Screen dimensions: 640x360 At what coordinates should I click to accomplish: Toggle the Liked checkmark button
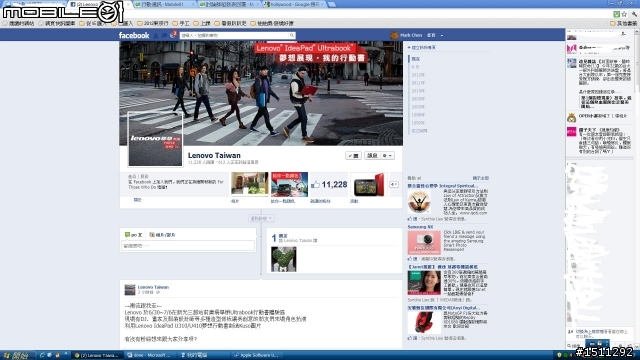click(x=353, y=156)
